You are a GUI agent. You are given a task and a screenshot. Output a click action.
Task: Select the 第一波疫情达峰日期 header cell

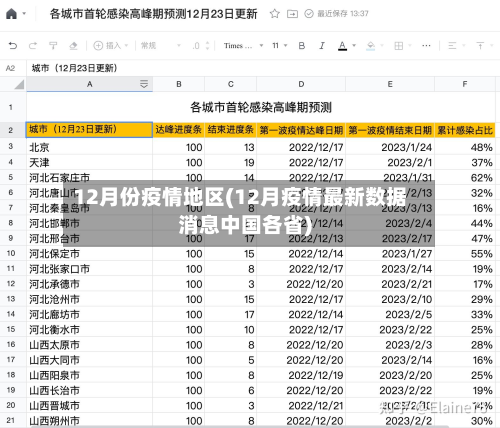click(x=301, y=130)
